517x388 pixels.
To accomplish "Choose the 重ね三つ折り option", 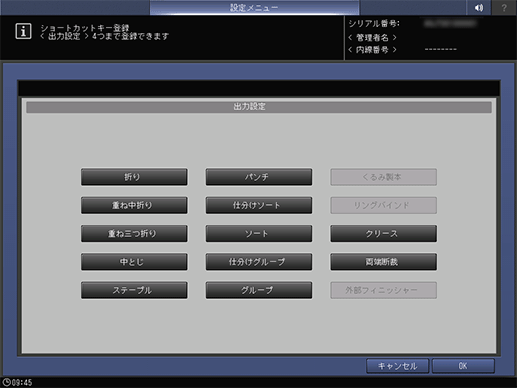I will coord(134,233).
